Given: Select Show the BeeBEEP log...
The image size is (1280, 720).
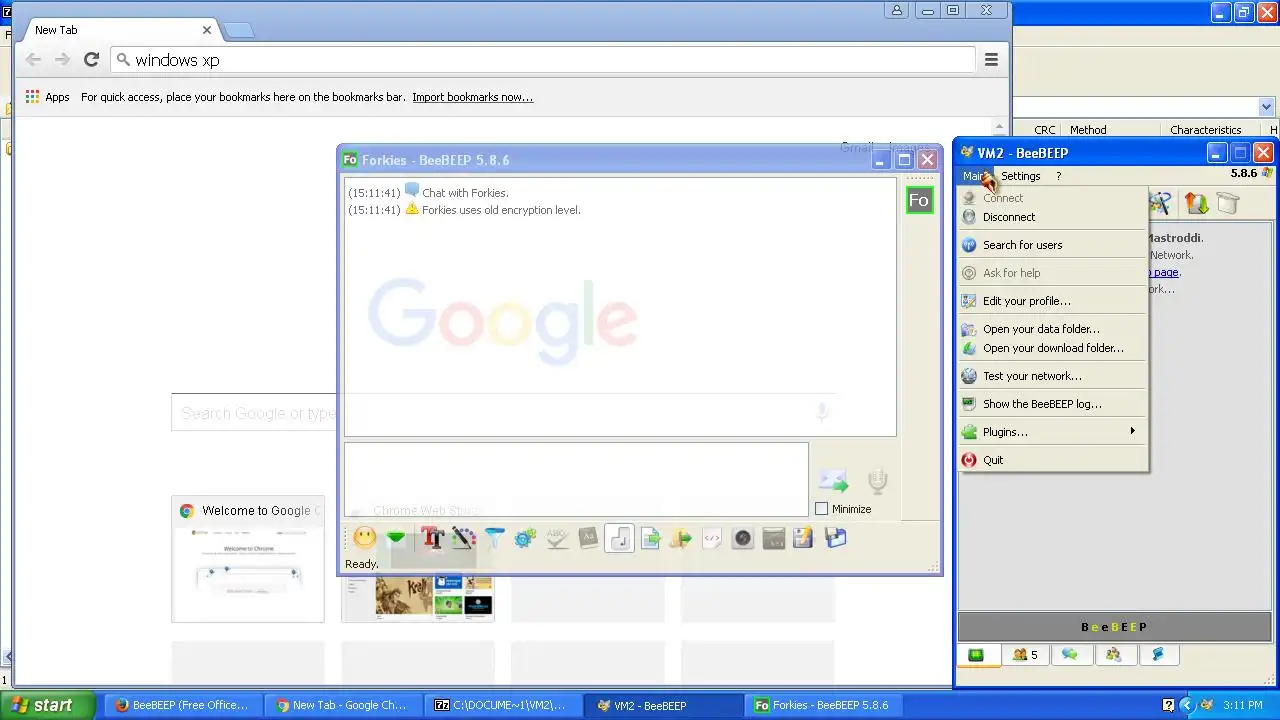Looking at the screenshot, I should pos(1052,404).
